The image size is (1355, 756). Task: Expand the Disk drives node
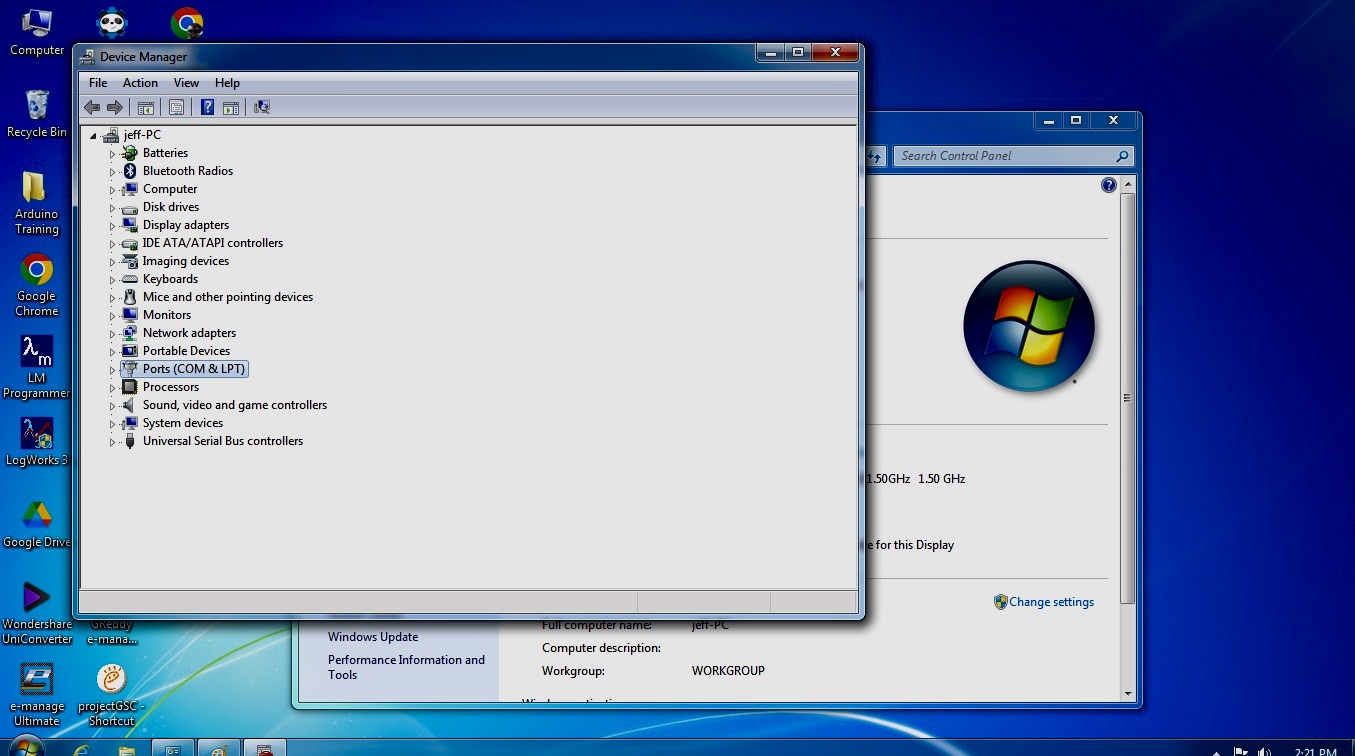pos(112,208)
